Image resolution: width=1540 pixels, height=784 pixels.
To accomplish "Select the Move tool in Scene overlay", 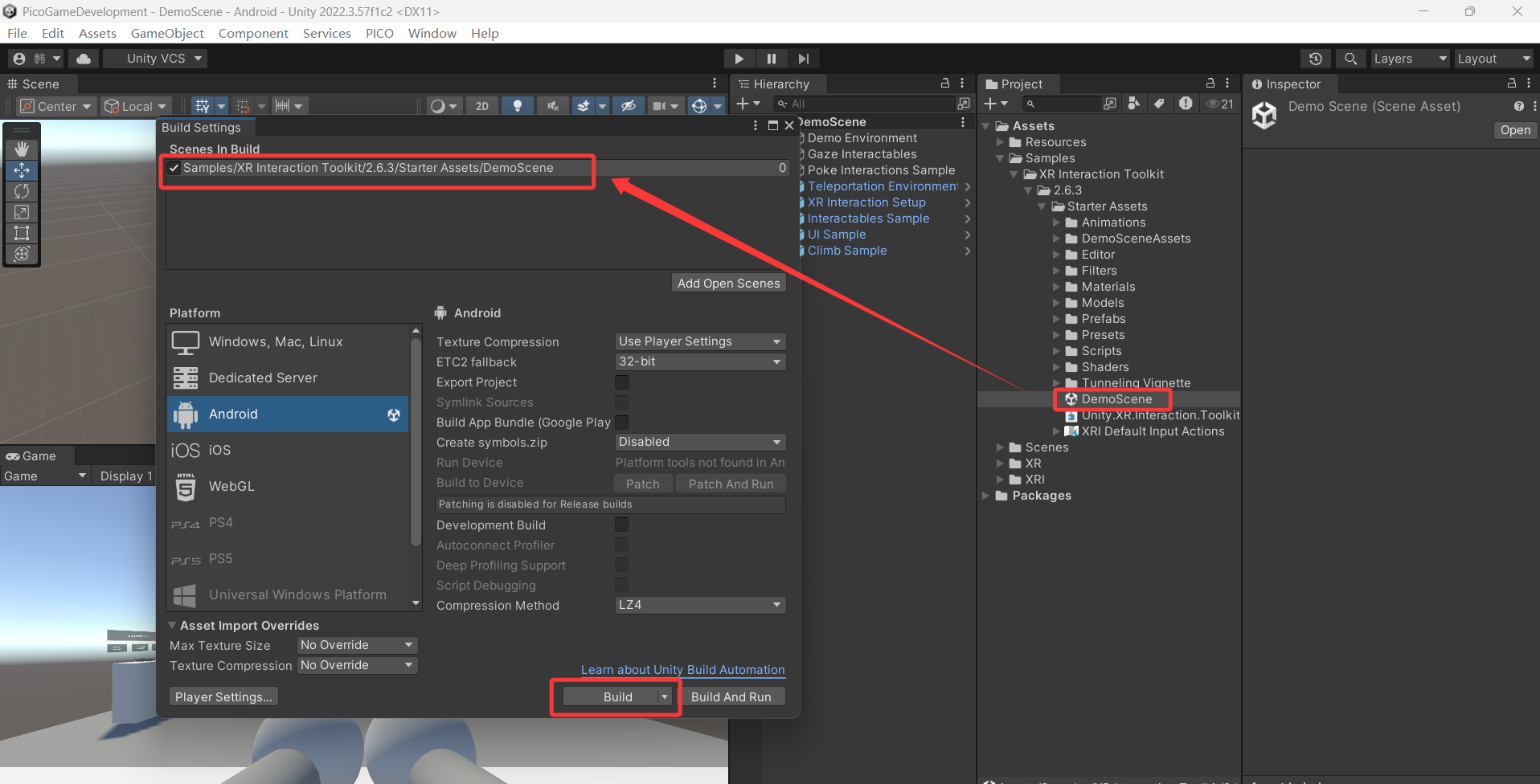I will [x=22, y=170].
